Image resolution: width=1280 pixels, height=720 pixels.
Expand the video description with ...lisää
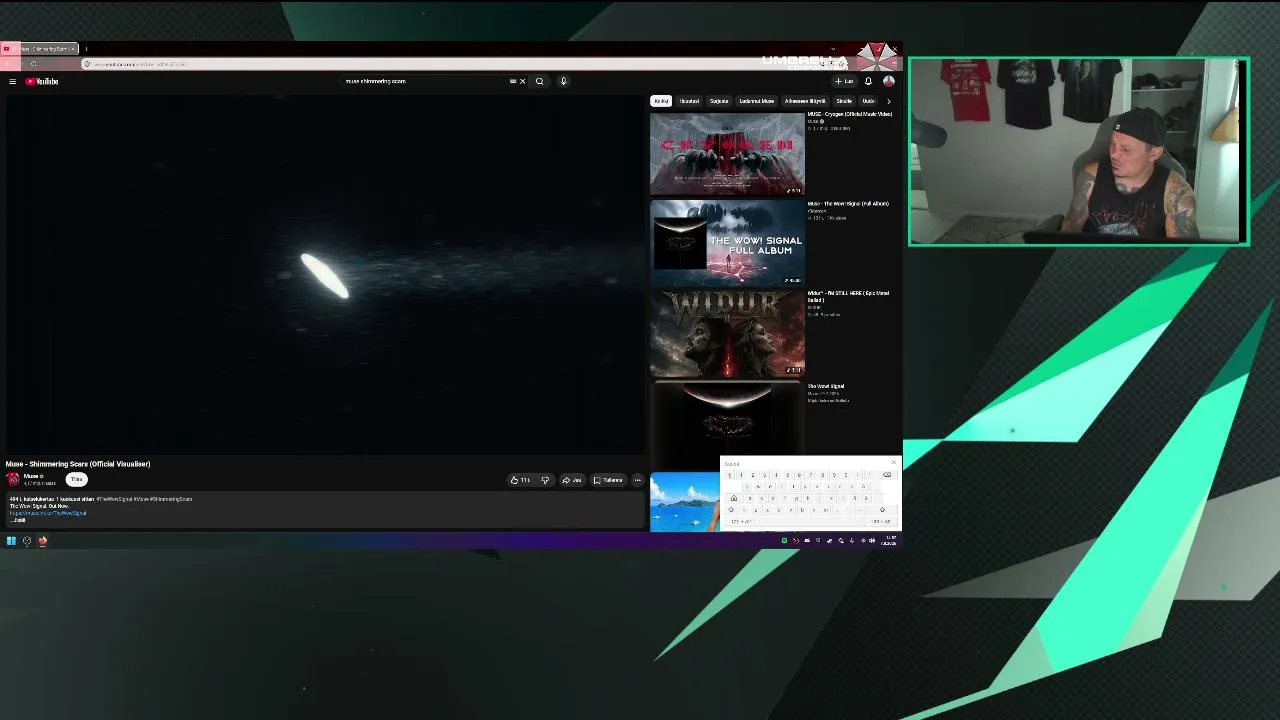[x=18, y=520]
